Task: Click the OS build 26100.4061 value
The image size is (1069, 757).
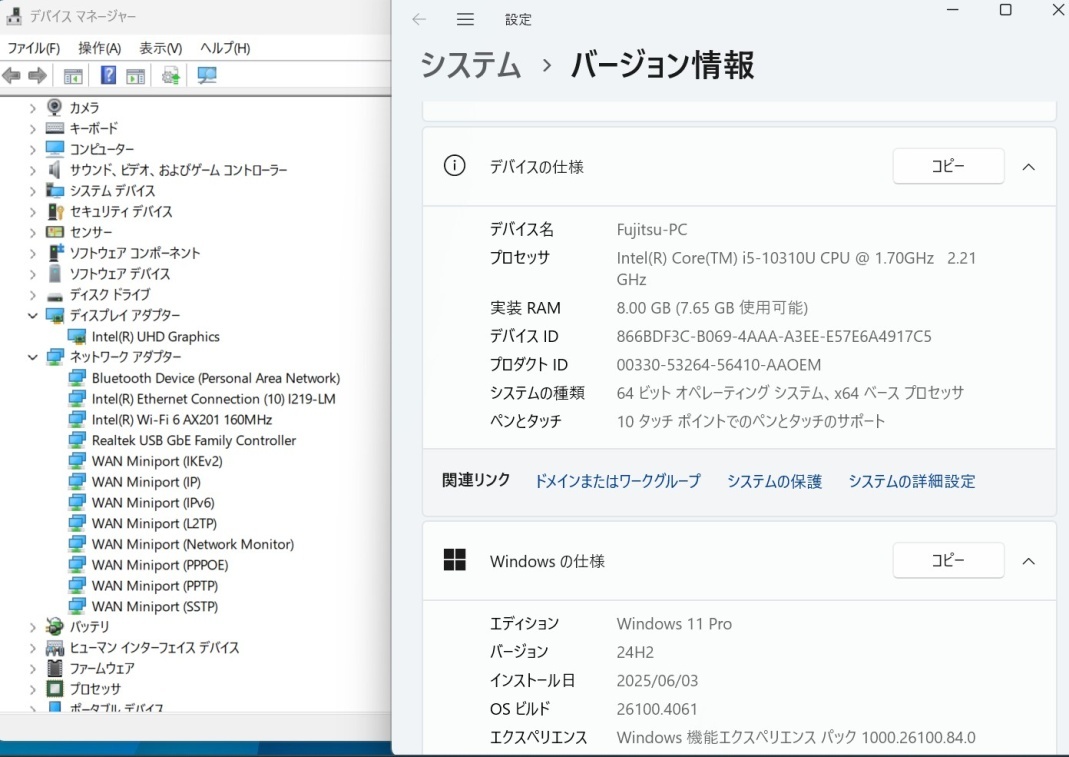Action: (657, 709)
